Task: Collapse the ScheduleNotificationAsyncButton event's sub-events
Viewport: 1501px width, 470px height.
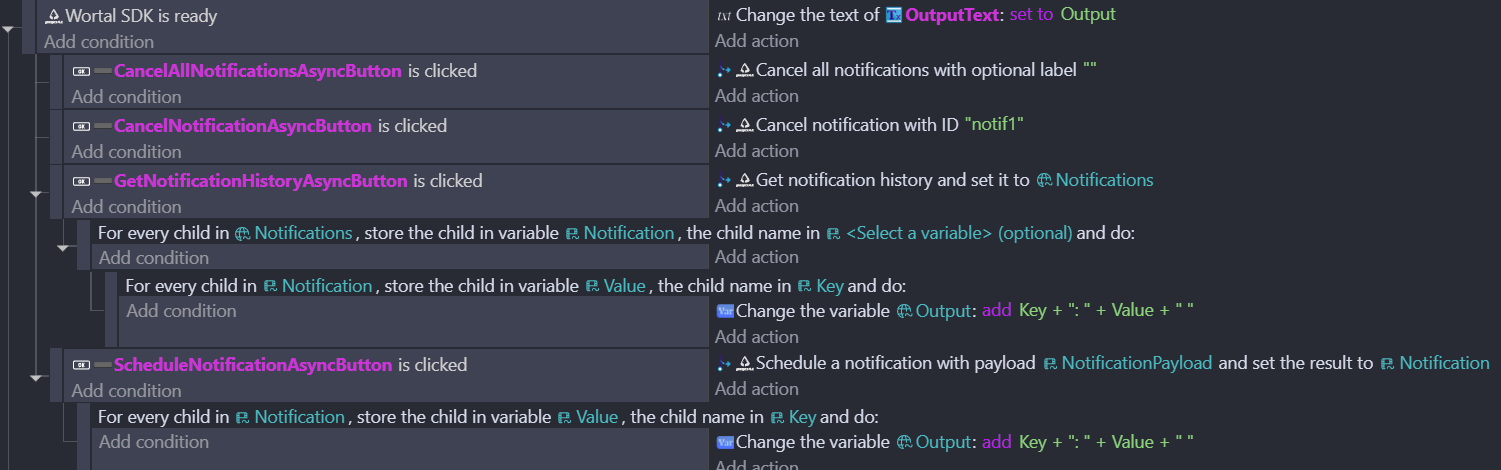Action: [x=38, y=378]
